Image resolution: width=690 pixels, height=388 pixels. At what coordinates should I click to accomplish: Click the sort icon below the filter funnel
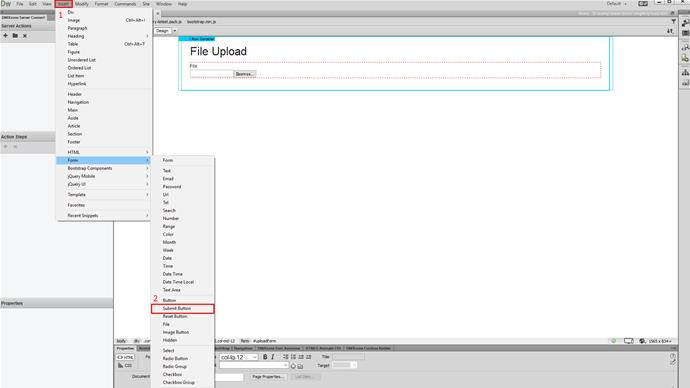(x=670, y=31)
